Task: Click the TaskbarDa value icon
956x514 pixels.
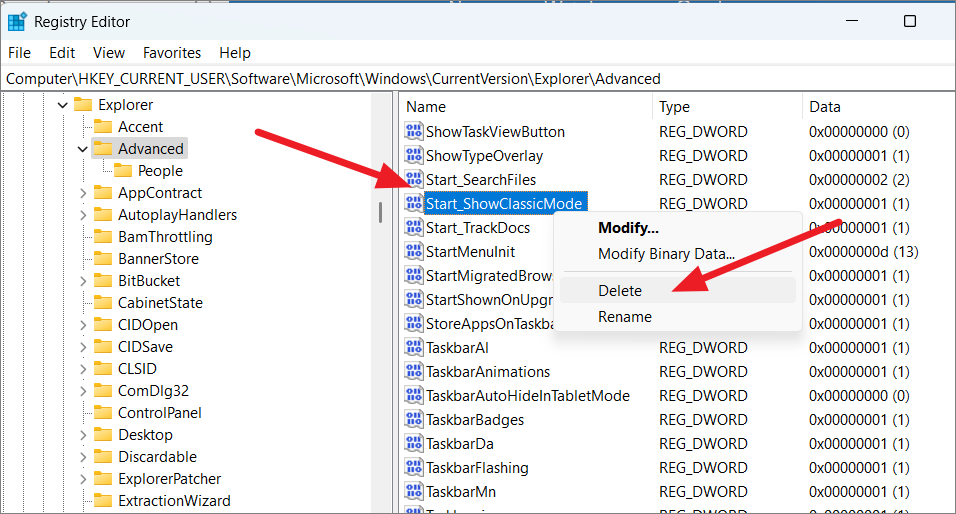Action: 414,443
